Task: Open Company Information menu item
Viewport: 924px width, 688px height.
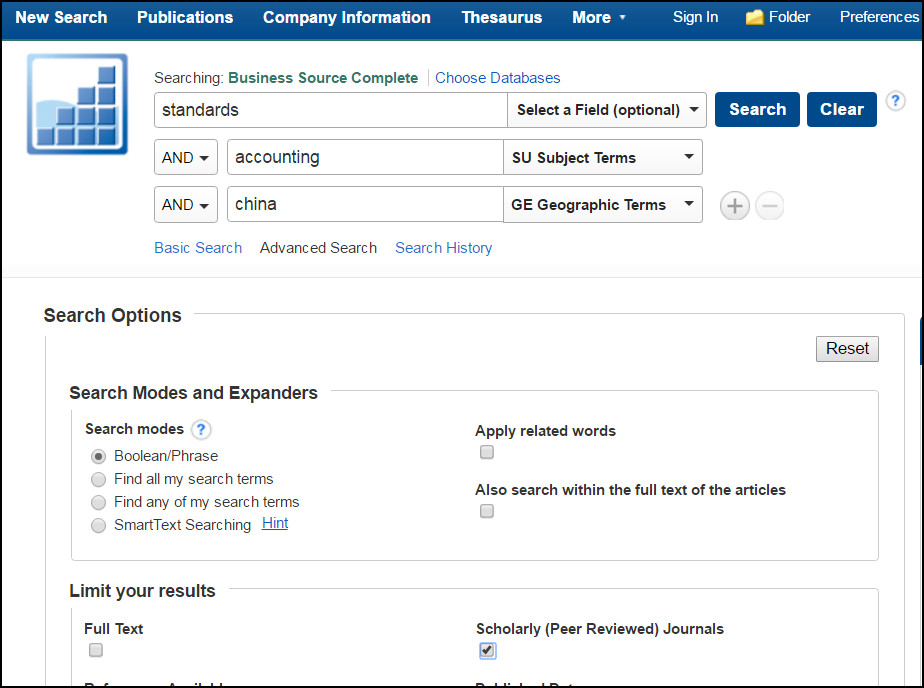Action: pyautogui.click(x=346, y=18)
